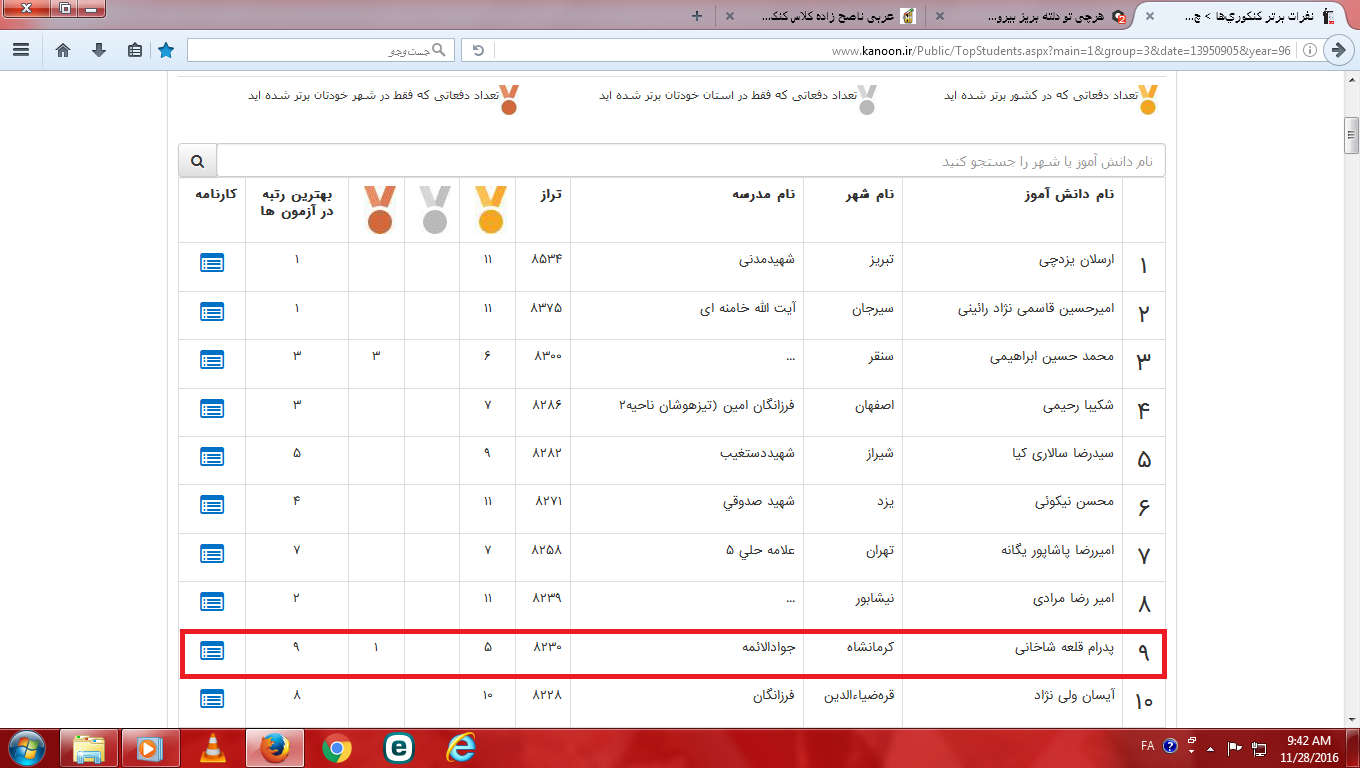Reload the current page

478,50
